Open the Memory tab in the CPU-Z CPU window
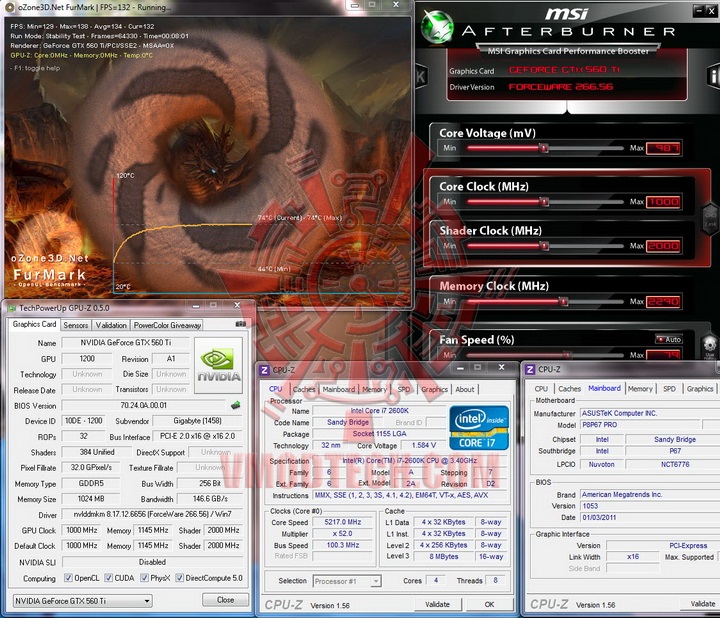The image size is (720, 618). (374, 389)
